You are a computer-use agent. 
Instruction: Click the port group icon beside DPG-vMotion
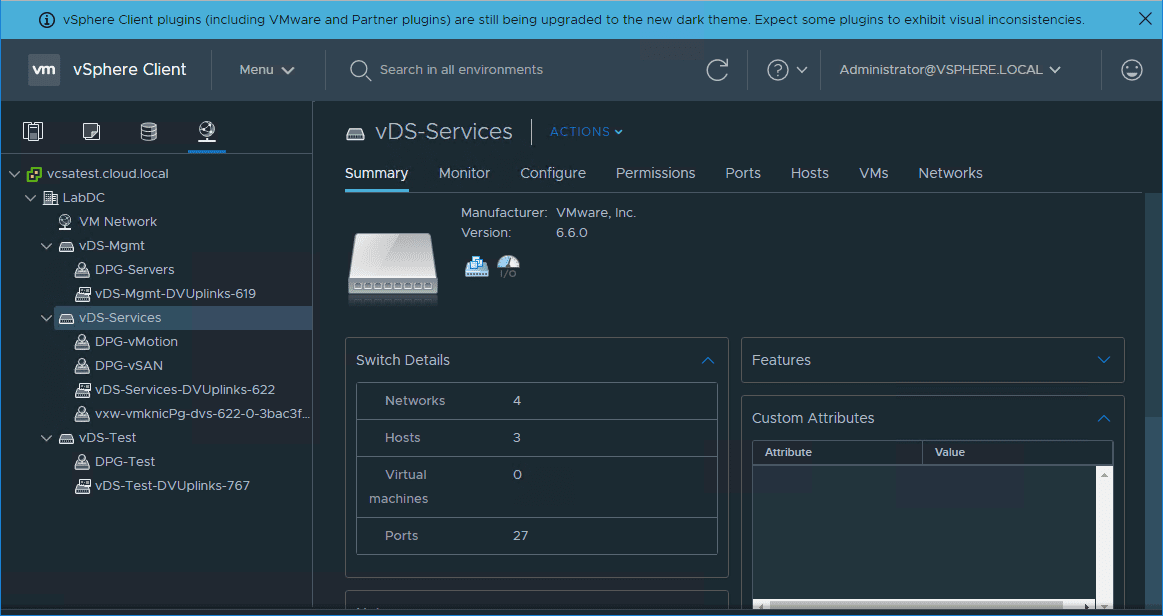coord(82,342)
